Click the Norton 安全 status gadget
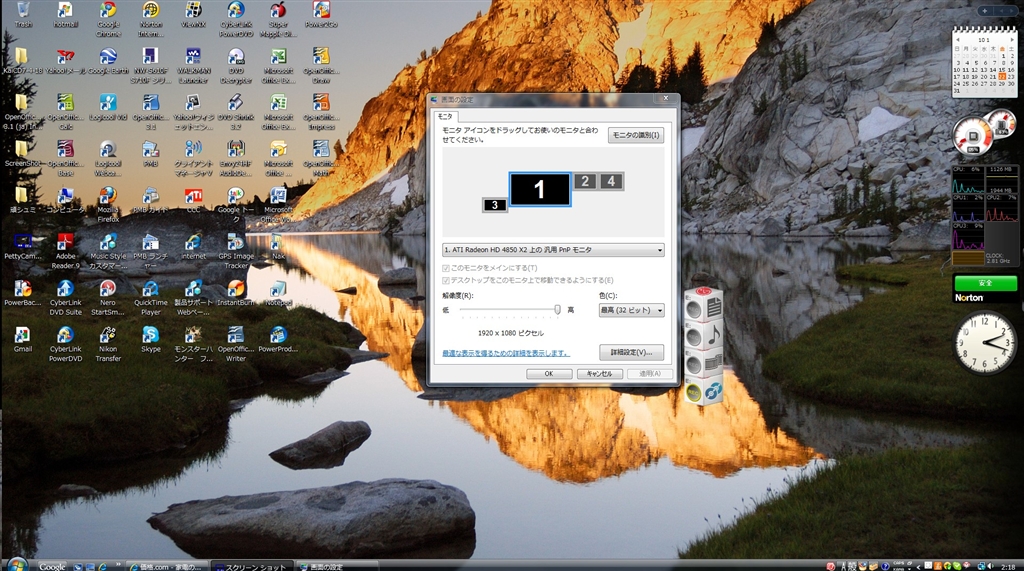Image resolution: width=1024 pixels, height=571 pixels. [985, 289]
